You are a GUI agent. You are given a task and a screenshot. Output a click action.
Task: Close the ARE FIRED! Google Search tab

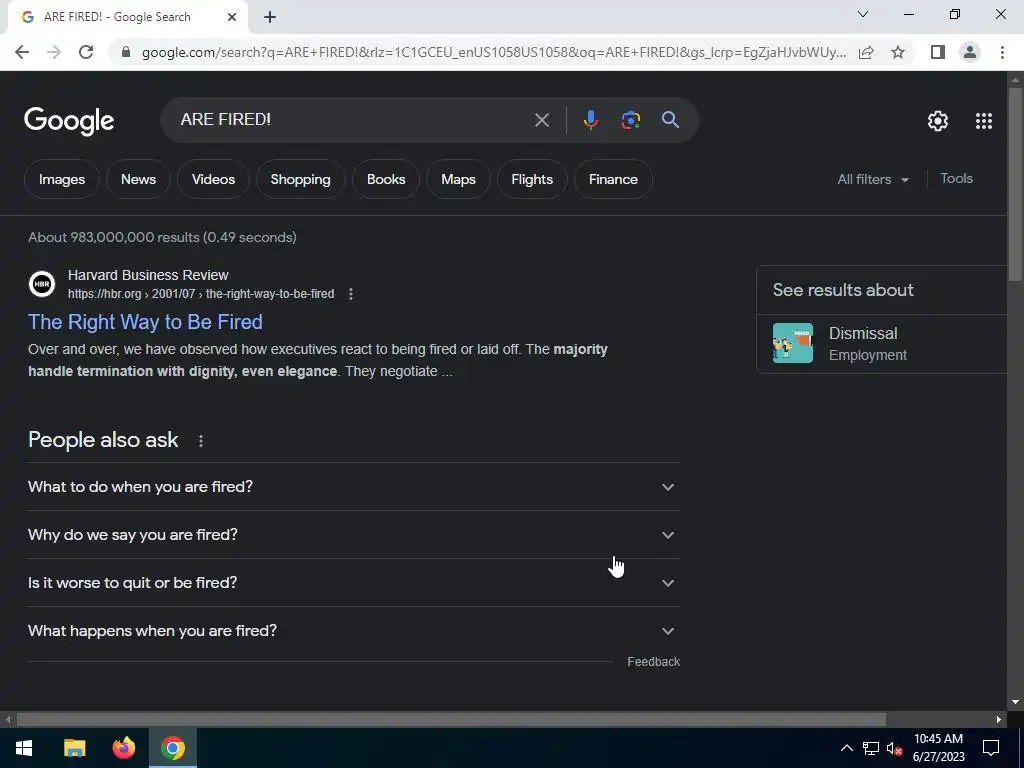[232, 18]
